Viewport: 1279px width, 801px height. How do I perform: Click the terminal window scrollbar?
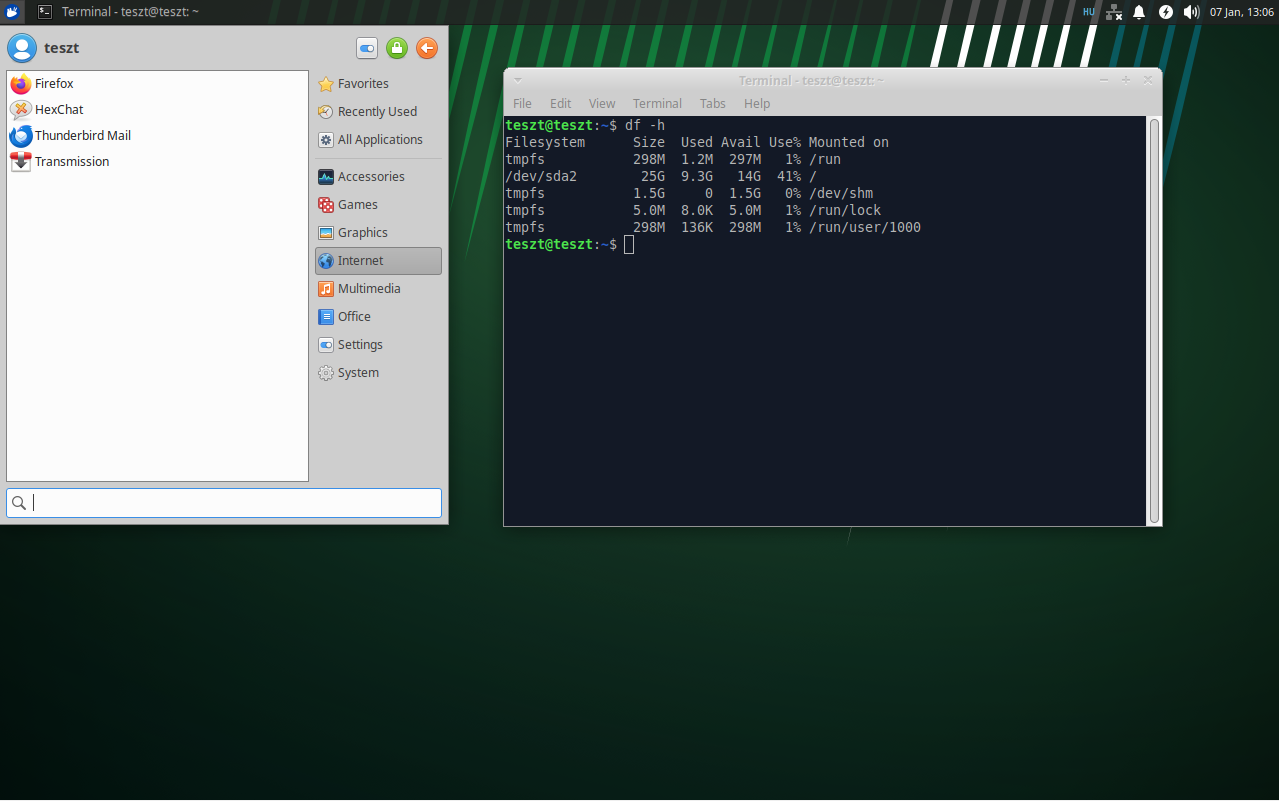pos(1154,300)
